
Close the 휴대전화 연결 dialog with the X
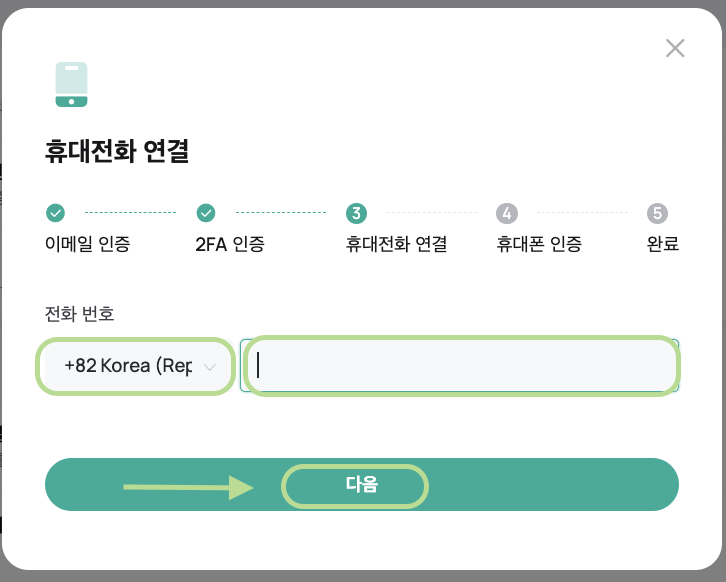pos(675,48)
